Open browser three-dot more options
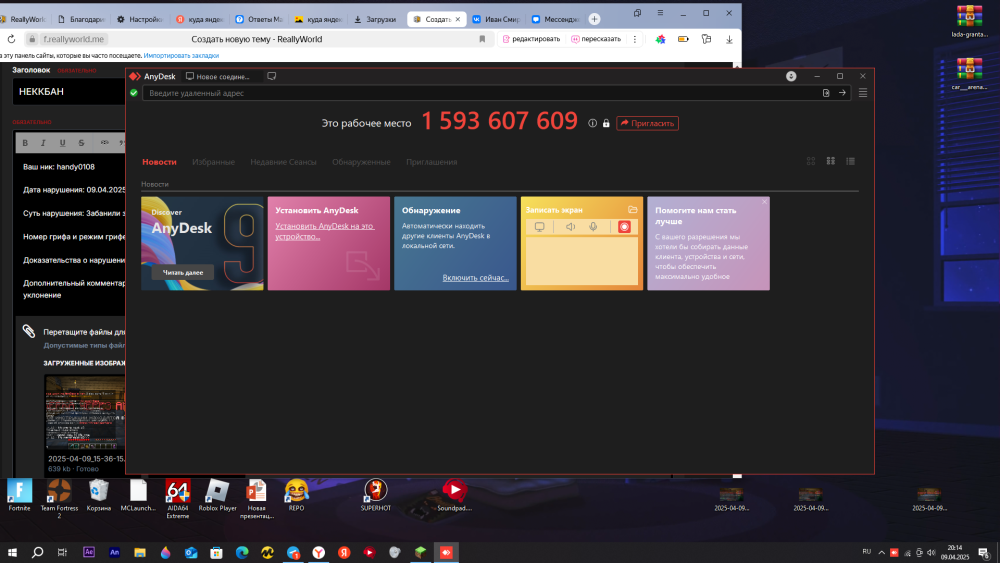The height and width of the screenshot is (563, 1000). (635, 39)
